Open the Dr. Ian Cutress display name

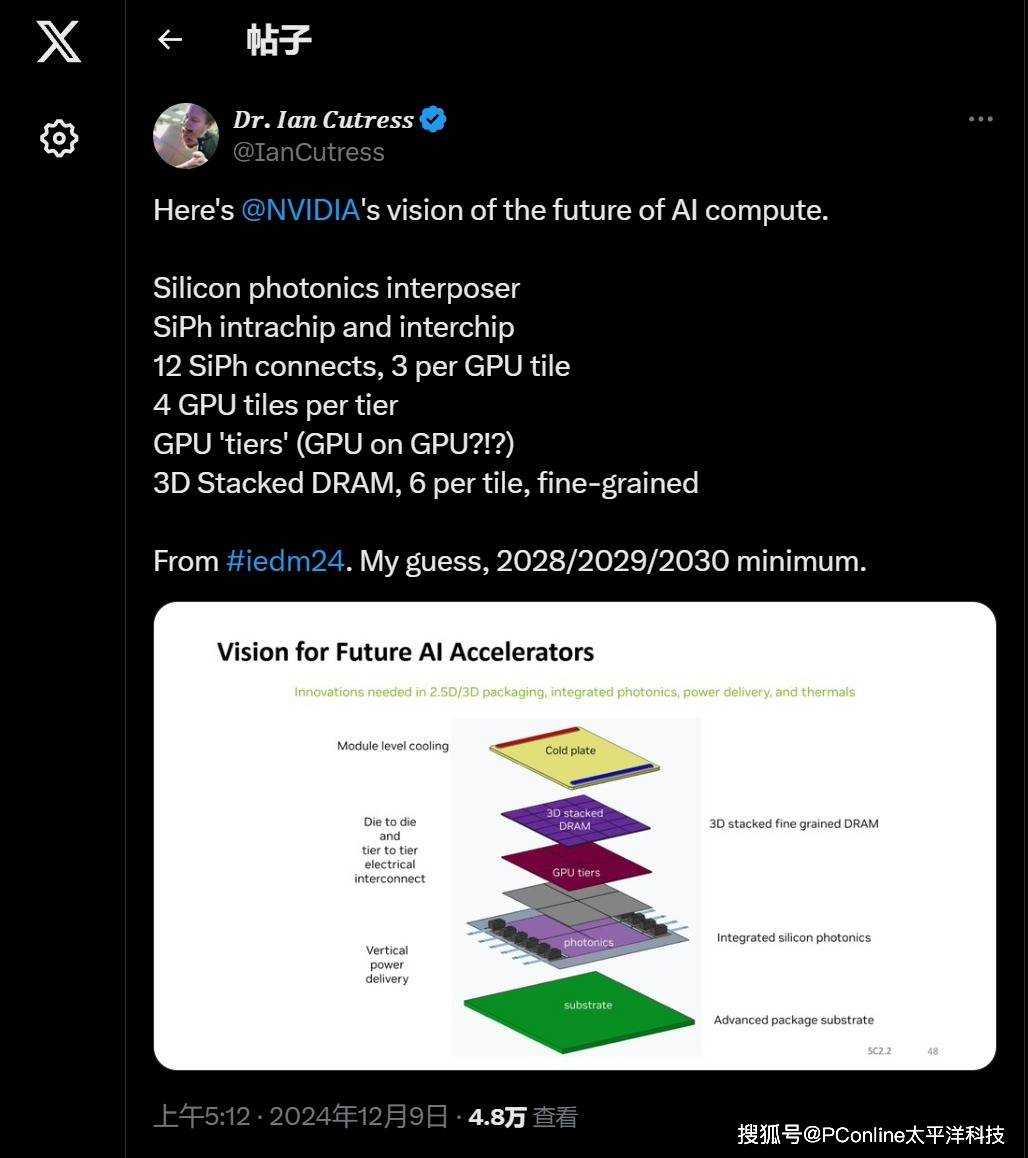tap(323, 120)
